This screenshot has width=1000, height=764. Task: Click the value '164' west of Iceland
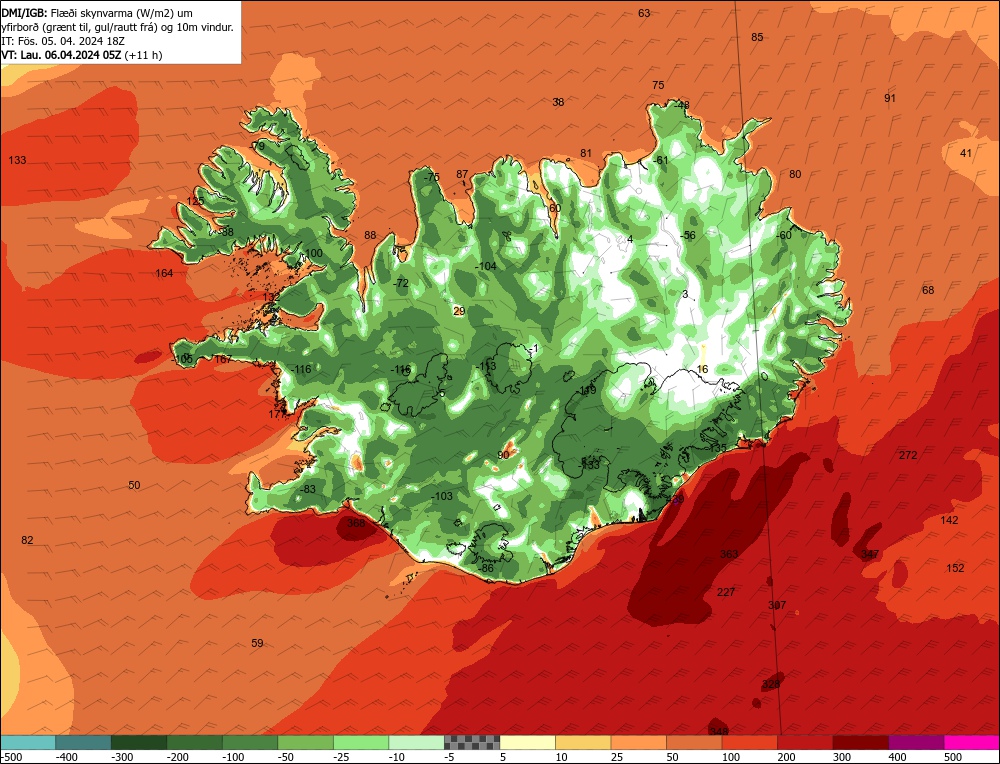165,274
